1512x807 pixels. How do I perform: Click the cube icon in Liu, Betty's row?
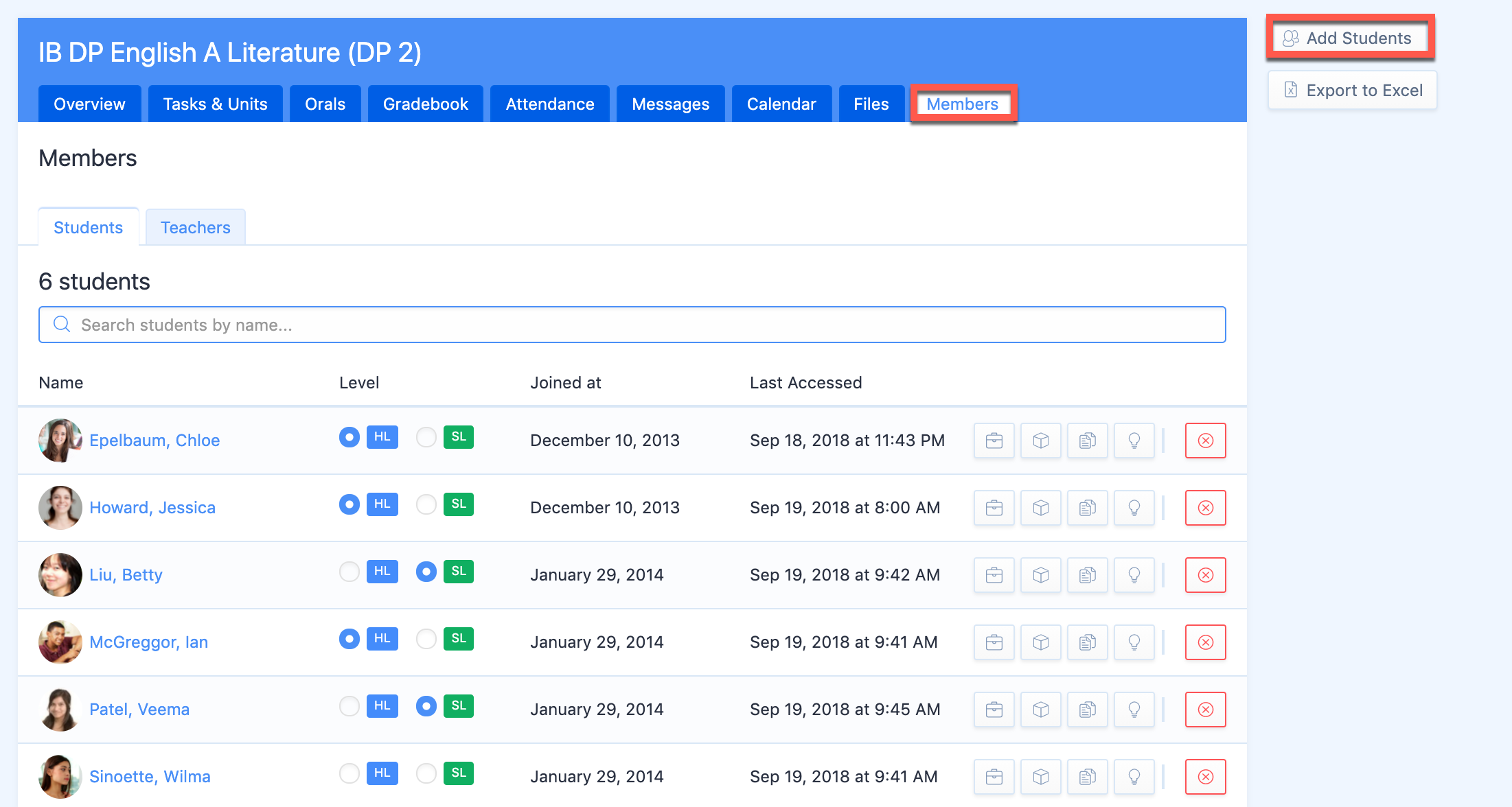pos(1040,575)
